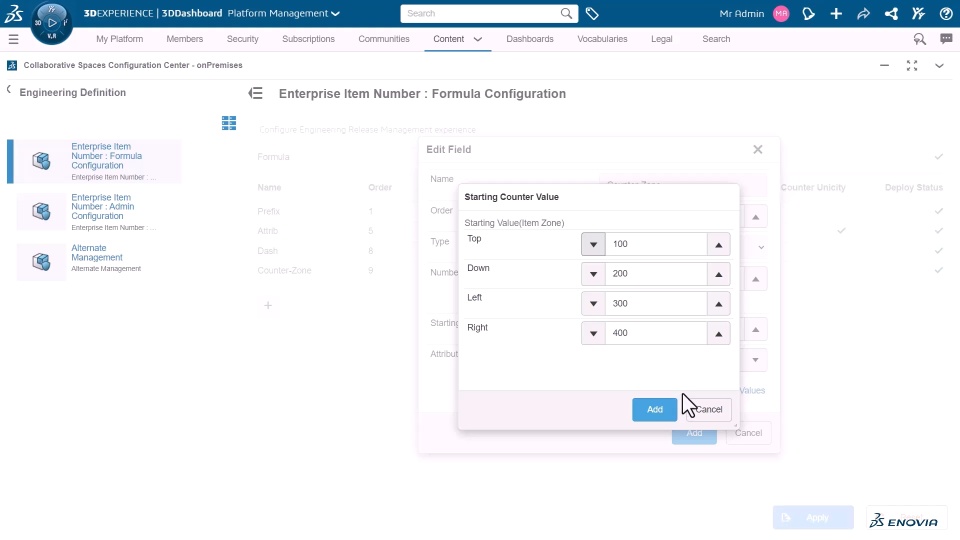Open the tags icon beside search

tap(592, 13)
